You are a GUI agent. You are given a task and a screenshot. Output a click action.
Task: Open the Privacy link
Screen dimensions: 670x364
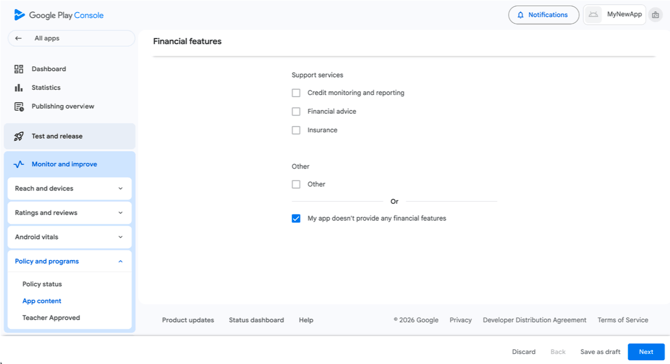point(461,320)
